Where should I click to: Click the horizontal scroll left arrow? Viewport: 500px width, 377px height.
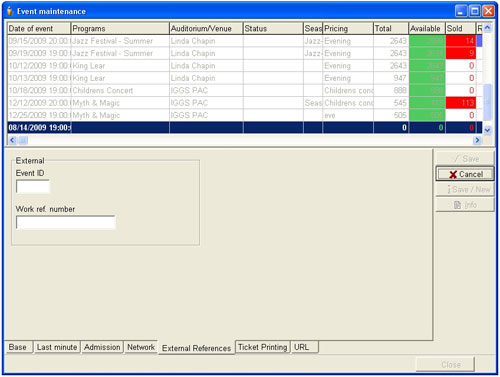tap(13, 140)
